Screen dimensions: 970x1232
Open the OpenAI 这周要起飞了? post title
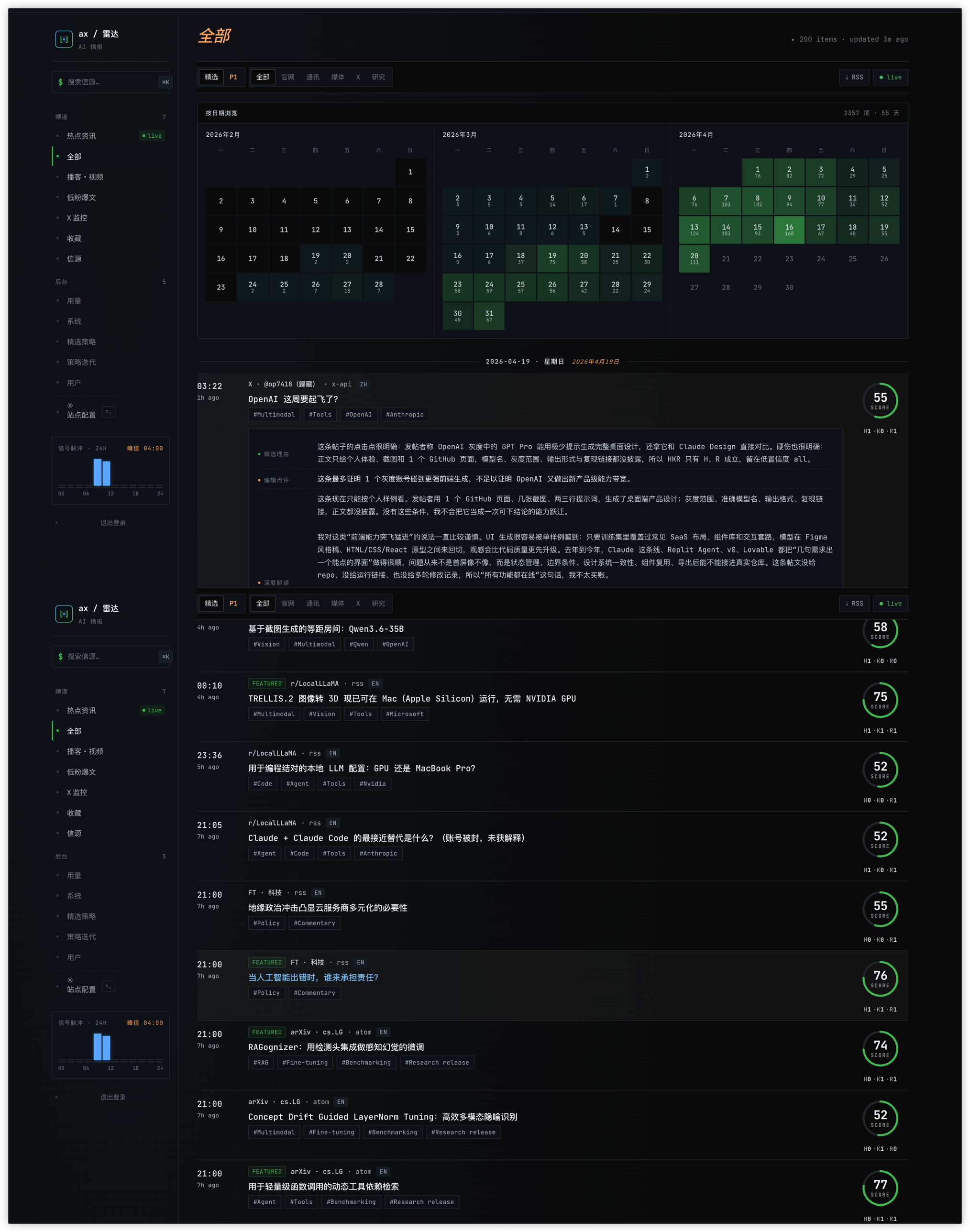[293, 399]
